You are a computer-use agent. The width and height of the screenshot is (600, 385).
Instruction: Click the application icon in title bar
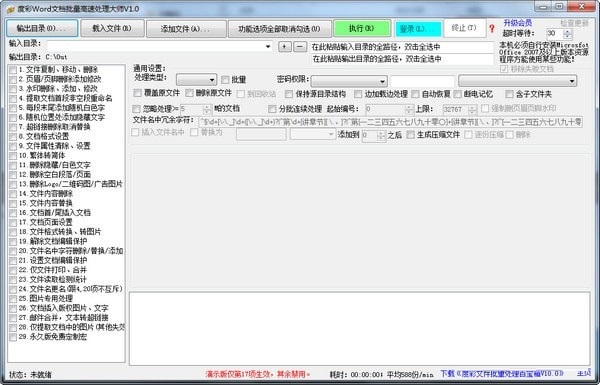[x=10, y=9]
